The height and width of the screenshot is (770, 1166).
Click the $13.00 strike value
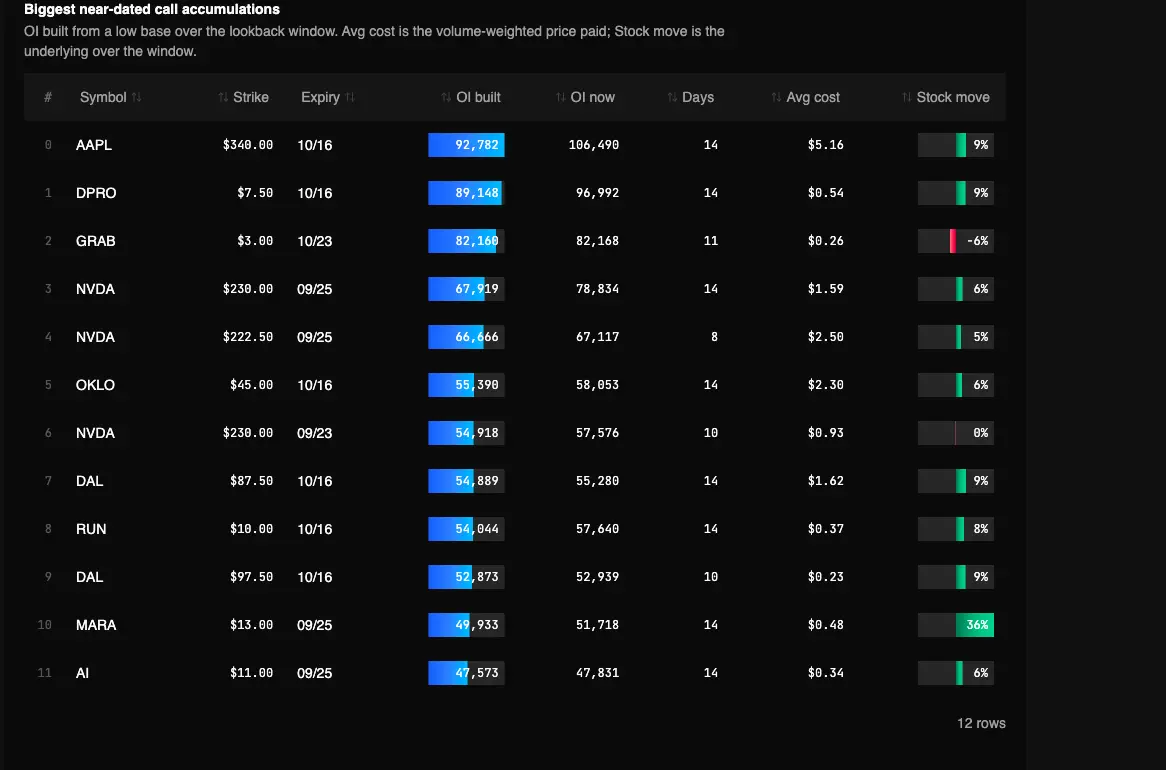click(x=251, y=625)
